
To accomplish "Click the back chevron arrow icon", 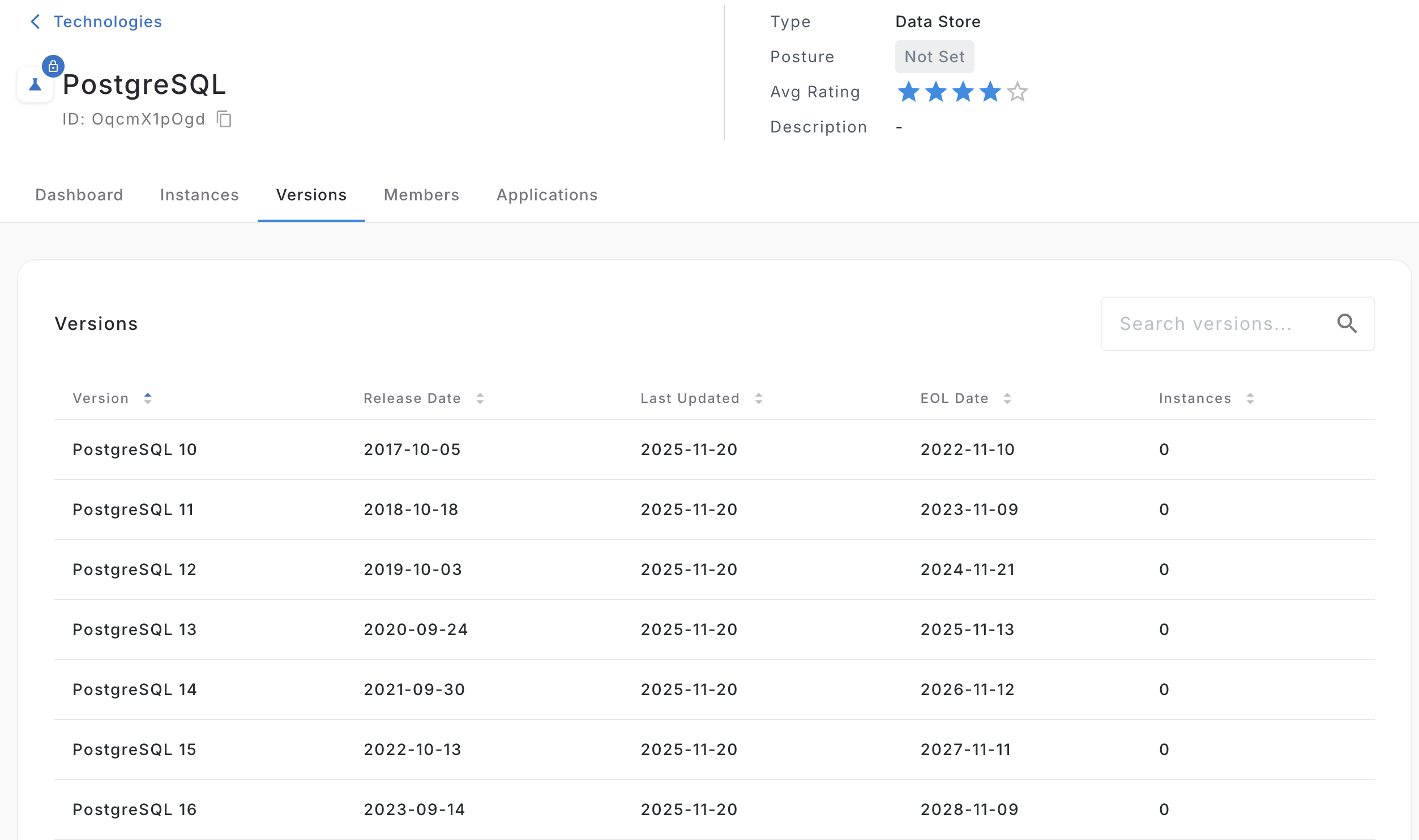I will tap(35, 22).
